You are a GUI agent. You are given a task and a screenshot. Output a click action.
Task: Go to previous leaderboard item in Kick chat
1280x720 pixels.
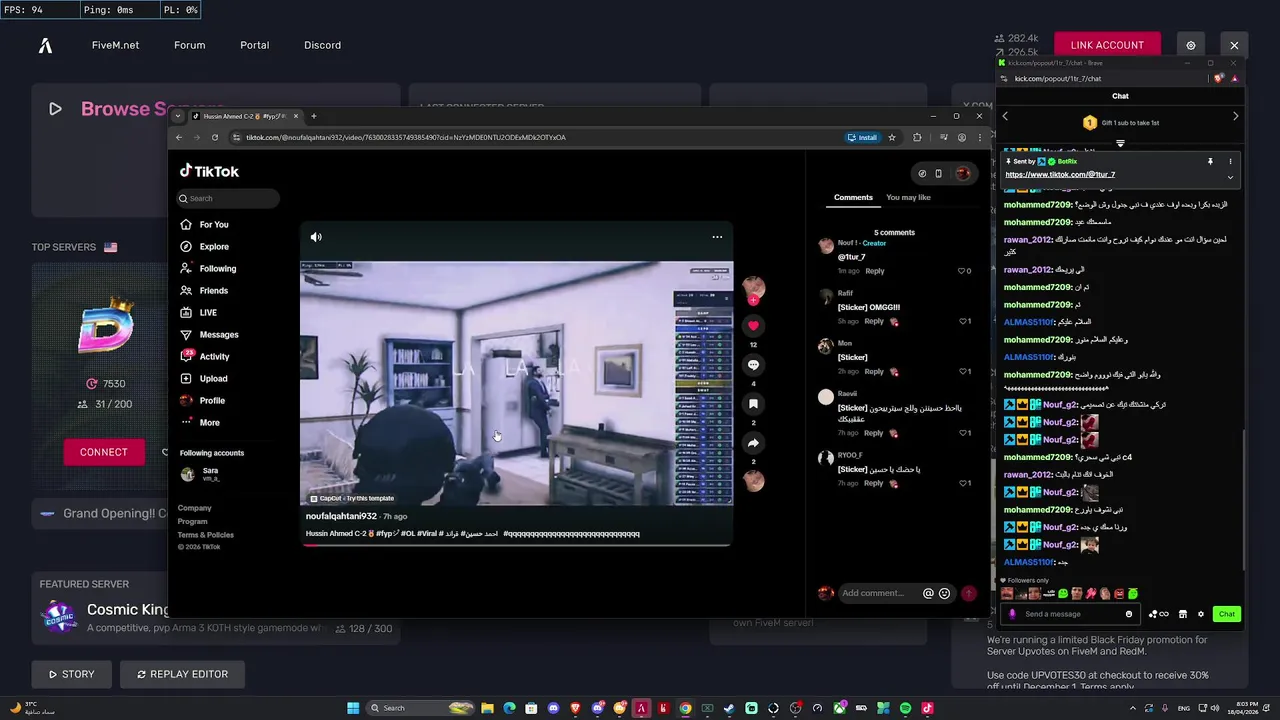click(x=1005, y=116)
